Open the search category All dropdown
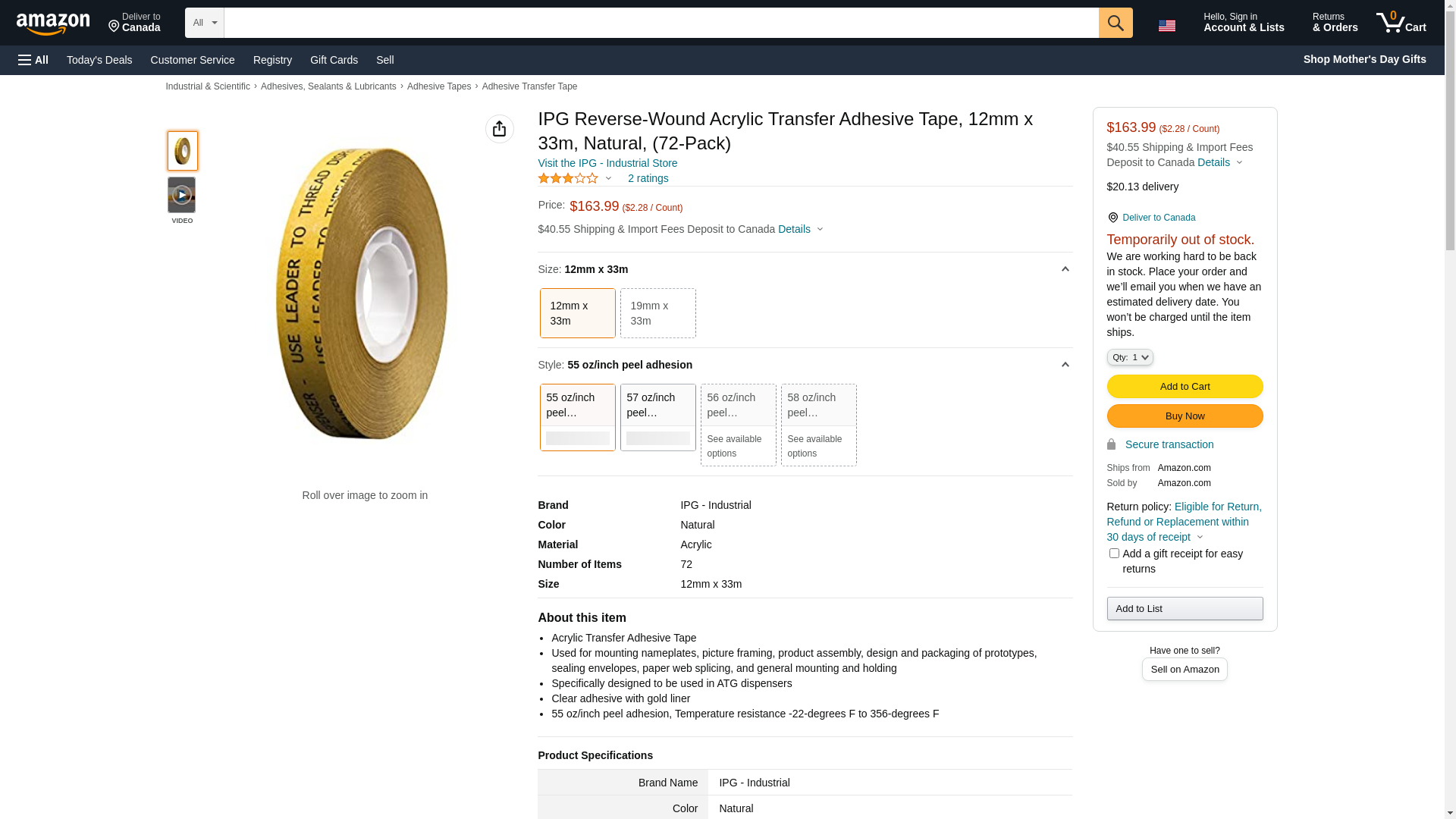This screenshot has height=819, width=1456. 205,23
